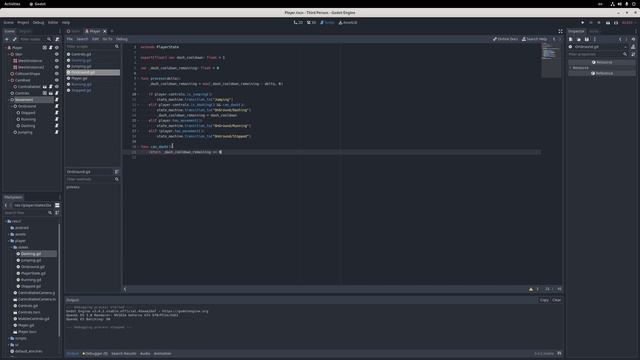Switch to the Search Results bottom tab
The image size is (640, 360).
pyautogui.click(x=124, y=353)
